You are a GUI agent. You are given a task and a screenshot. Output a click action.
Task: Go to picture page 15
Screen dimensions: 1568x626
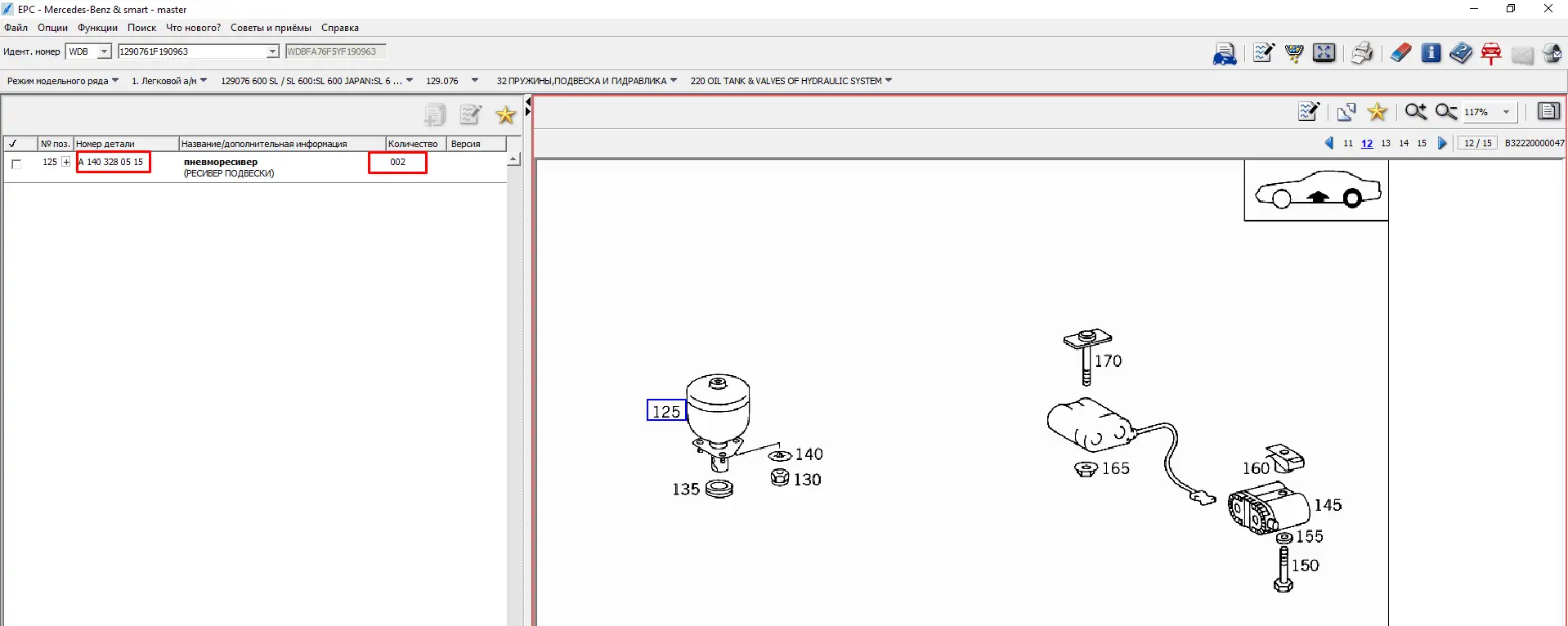(1422, 143)
